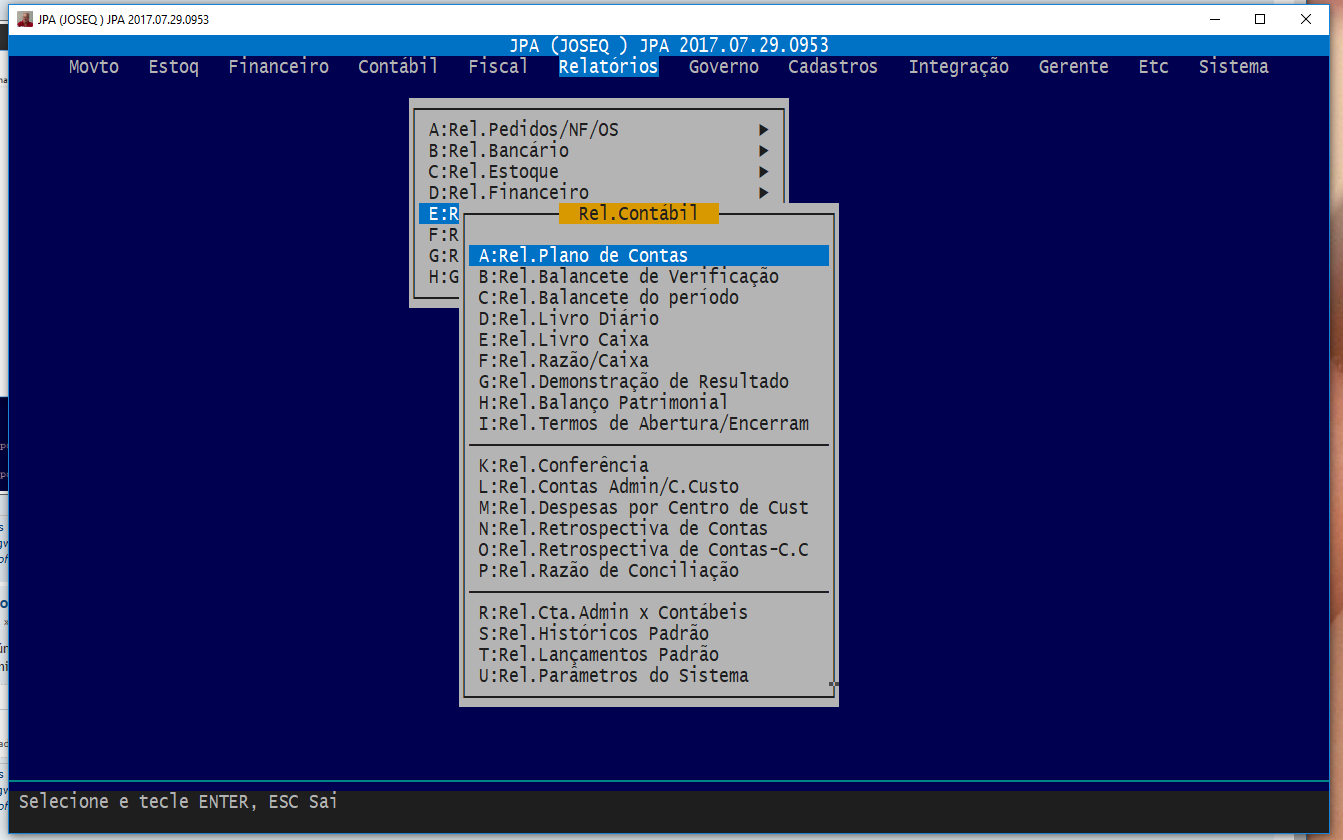Viewport: 1343px width, 840px height.
Task: Open T:Rel.Lançamentos Padrão report
Action: tap(649, 655)
